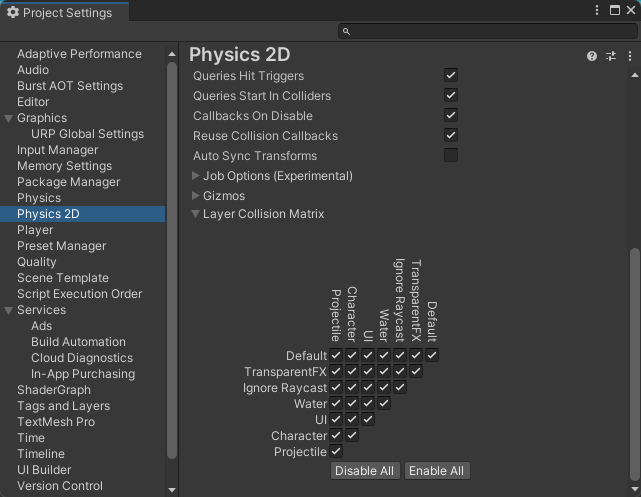Open the Physics 2D panel kebab menu
The width and height of the screenshot is (641, 497).
tap(630, 56)
